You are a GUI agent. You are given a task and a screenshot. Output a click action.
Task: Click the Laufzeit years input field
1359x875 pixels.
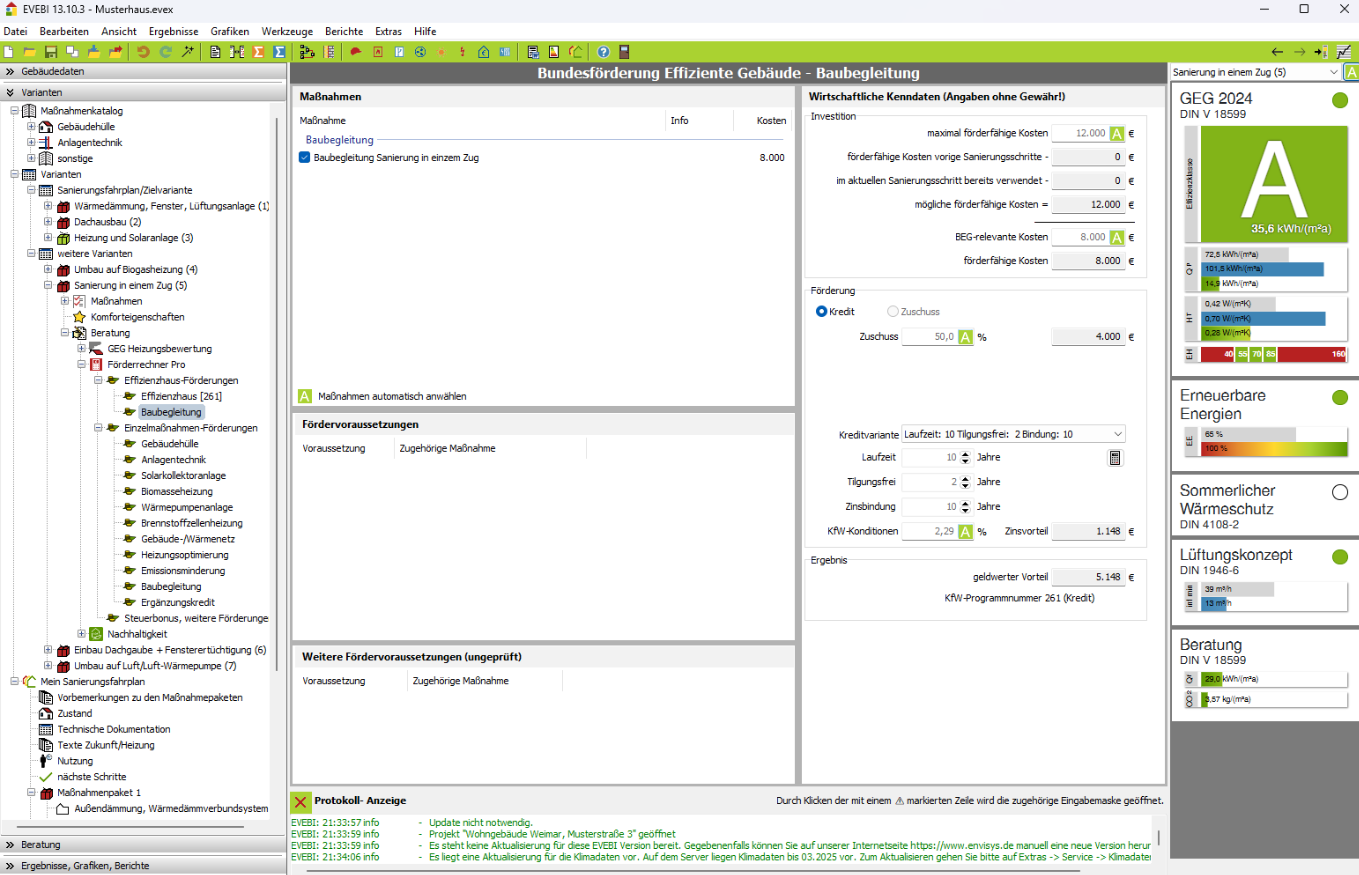pos(928,457)
